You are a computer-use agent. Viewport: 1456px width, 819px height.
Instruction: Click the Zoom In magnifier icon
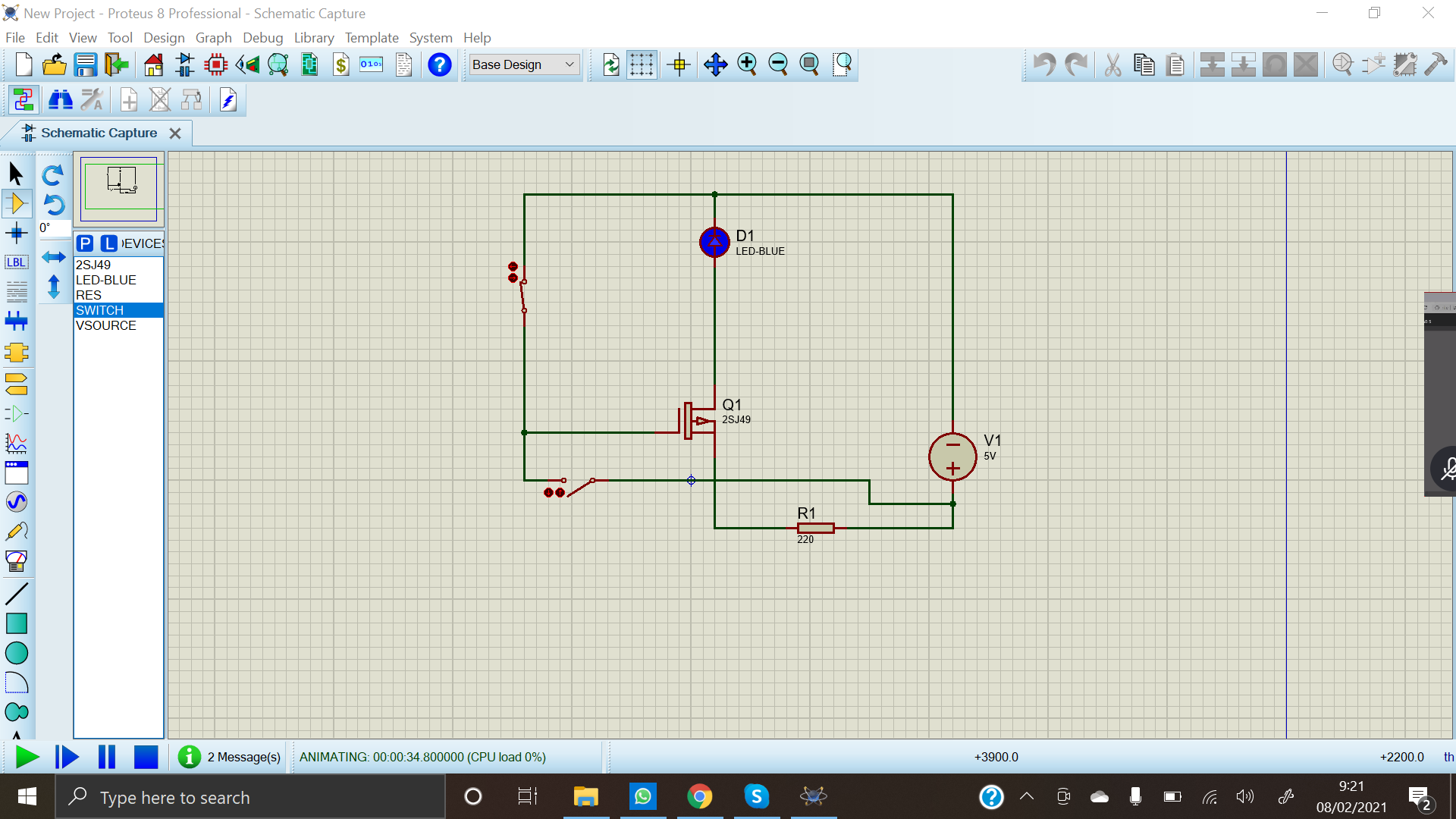747,64
